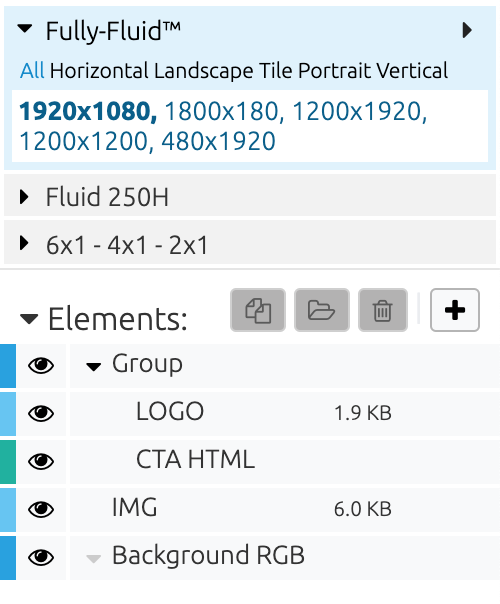500x604 pixels.
Task: Hide the IMG element via eye icon
Action: point(41,509)
